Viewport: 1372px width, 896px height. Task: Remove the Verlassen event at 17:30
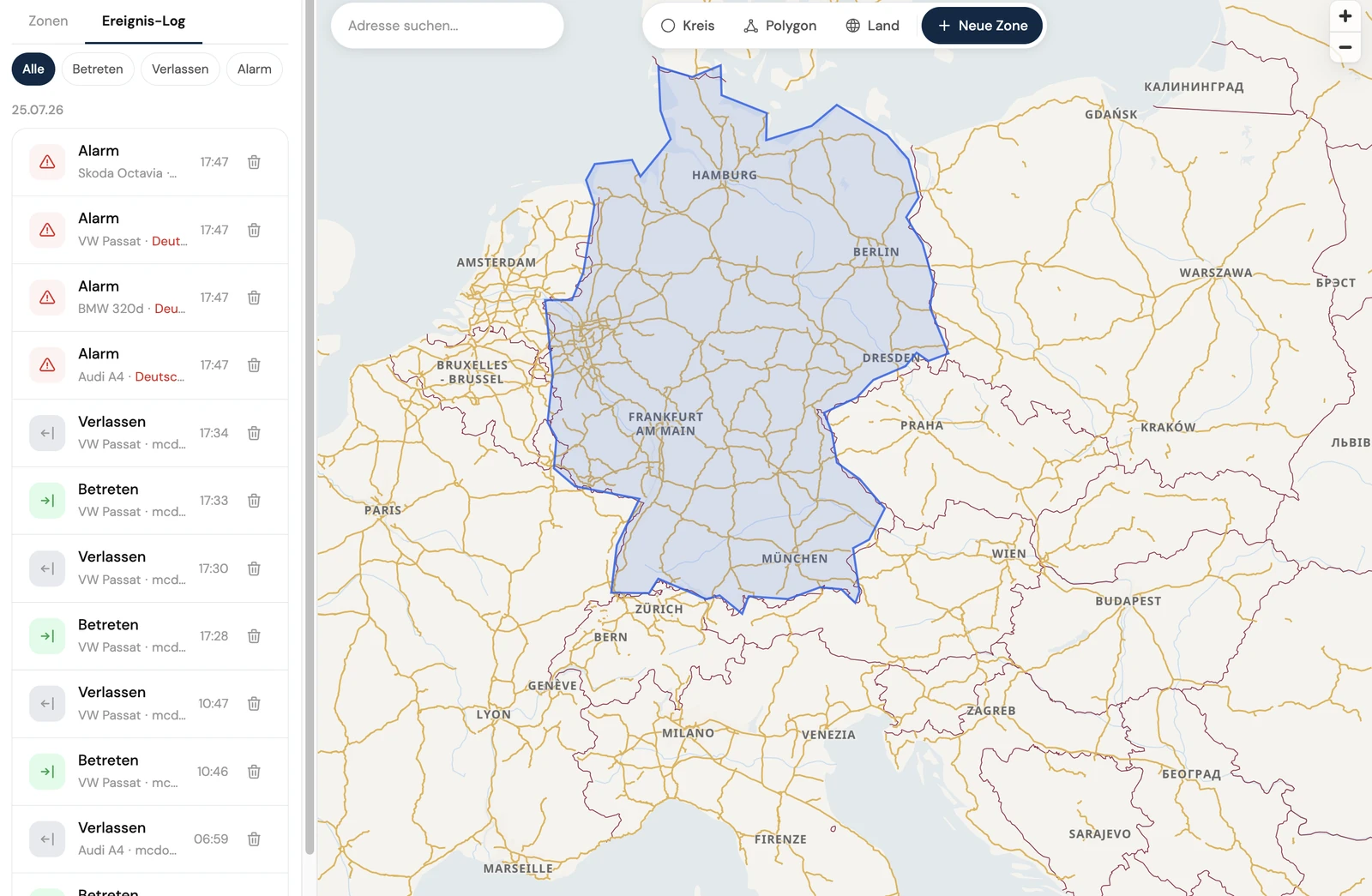(x=254, y=568)
